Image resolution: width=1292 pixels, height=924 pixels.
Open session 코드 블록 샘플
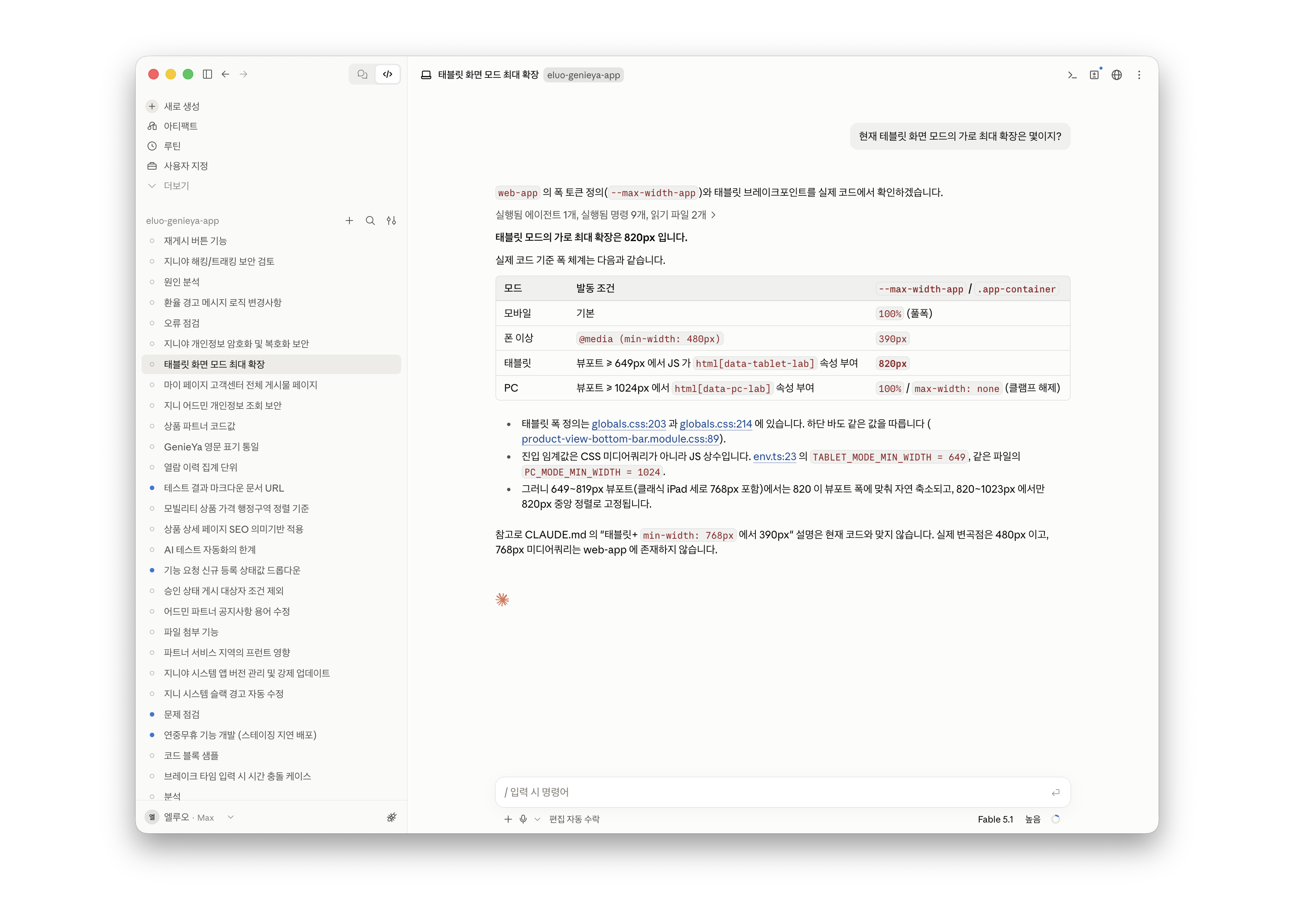click(x=271, y=755)
